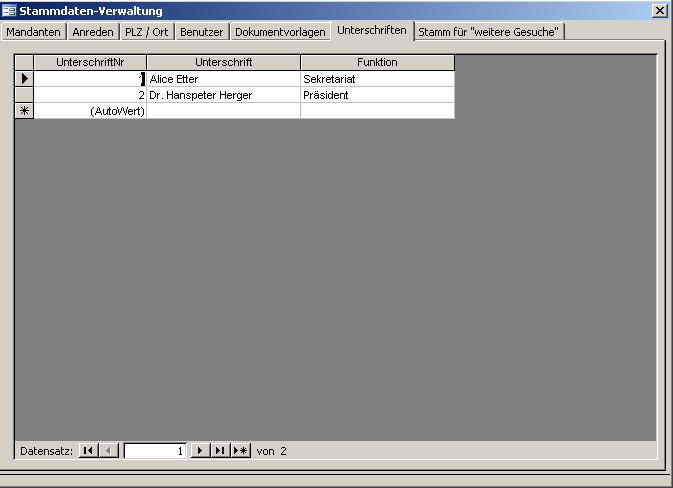Switch to the Anreden tab
This screenshot has height=488, width=673.
coord(93,32)
